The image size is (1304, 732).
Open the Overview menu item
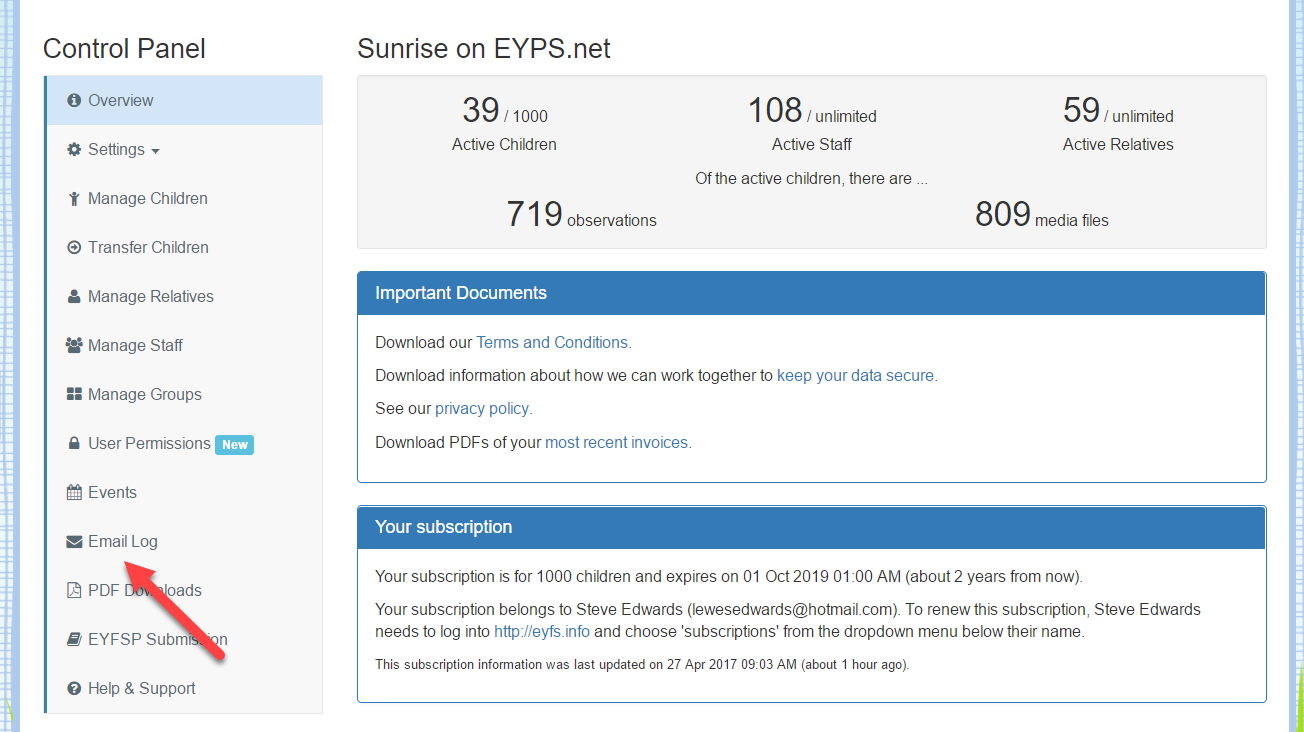(185, 100)
